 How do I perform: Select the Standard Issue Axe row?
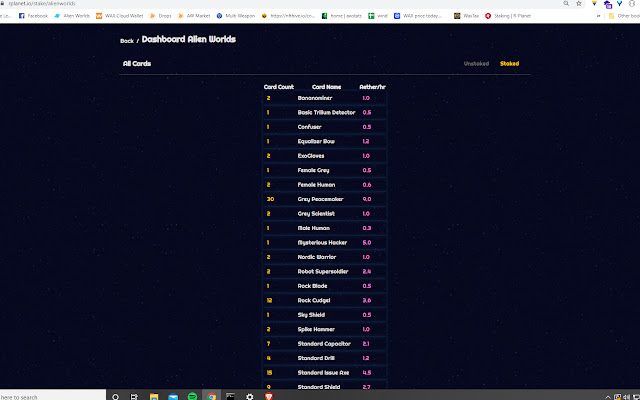coord(324,373)
